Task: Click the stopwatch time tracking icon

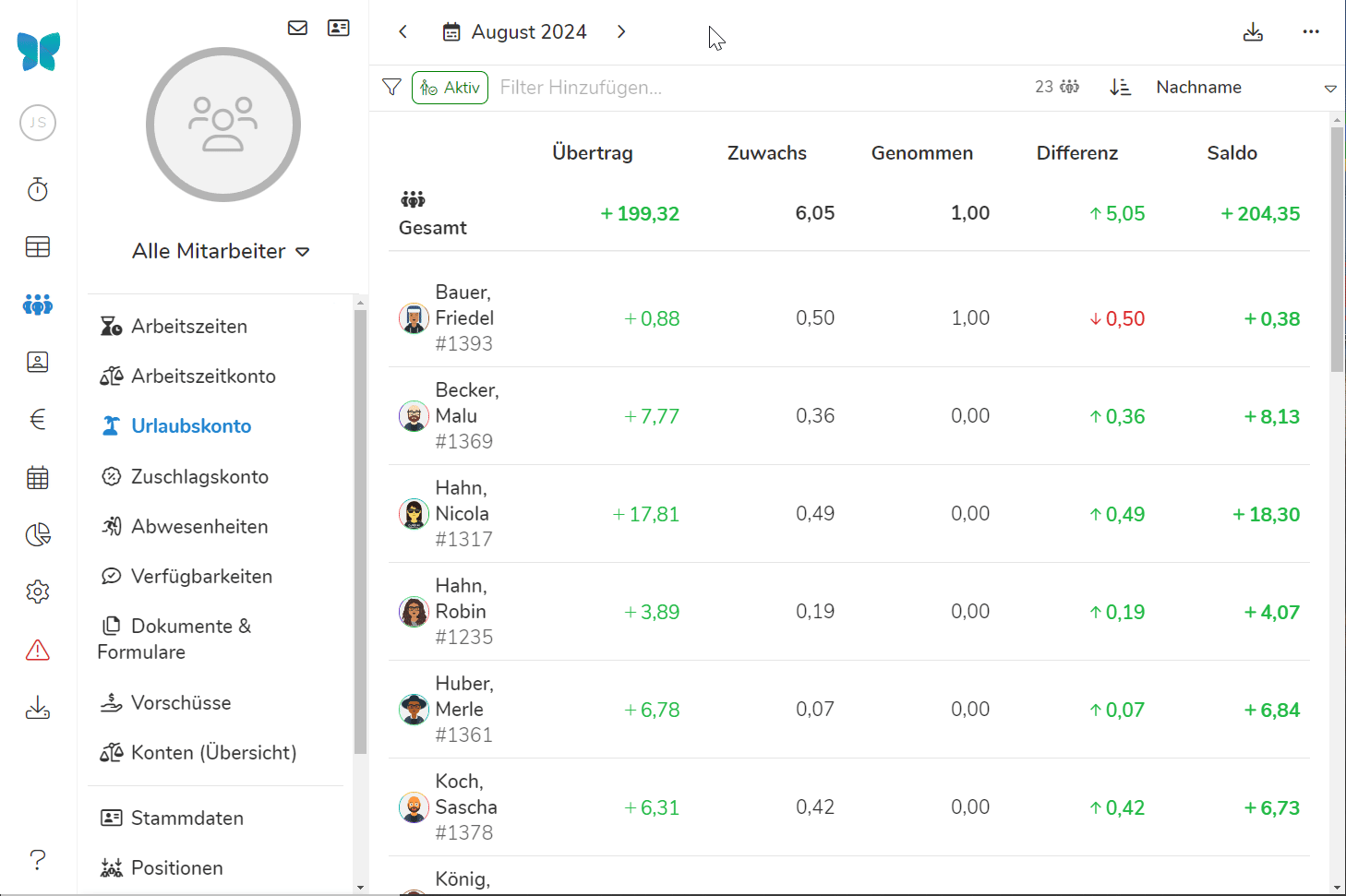Action: [x=38, y=189]
